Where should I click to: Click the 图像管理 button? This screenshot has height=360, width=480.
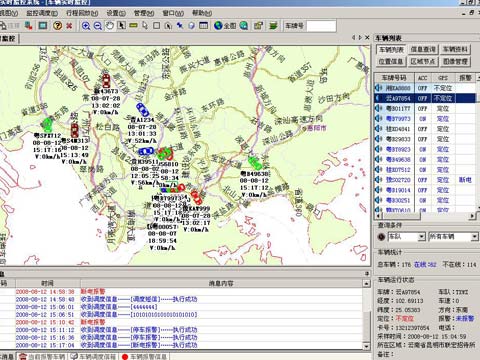(455, 61)
